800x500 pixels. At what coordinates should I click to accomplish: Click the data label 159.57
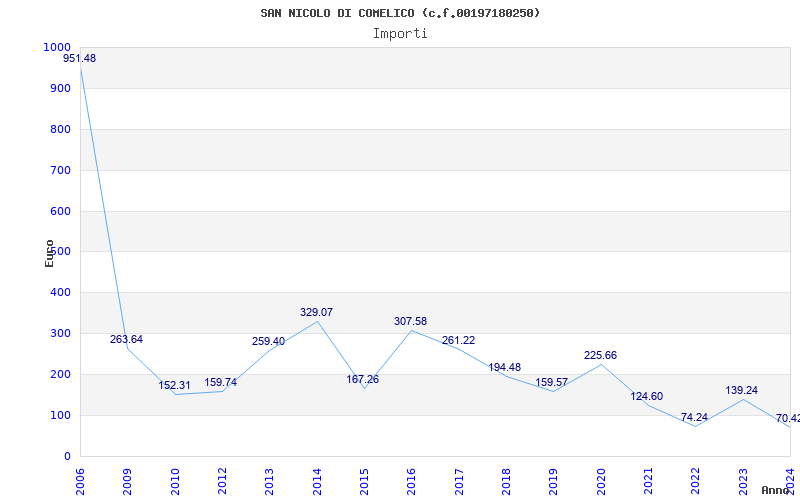click(x=552, y=382)
